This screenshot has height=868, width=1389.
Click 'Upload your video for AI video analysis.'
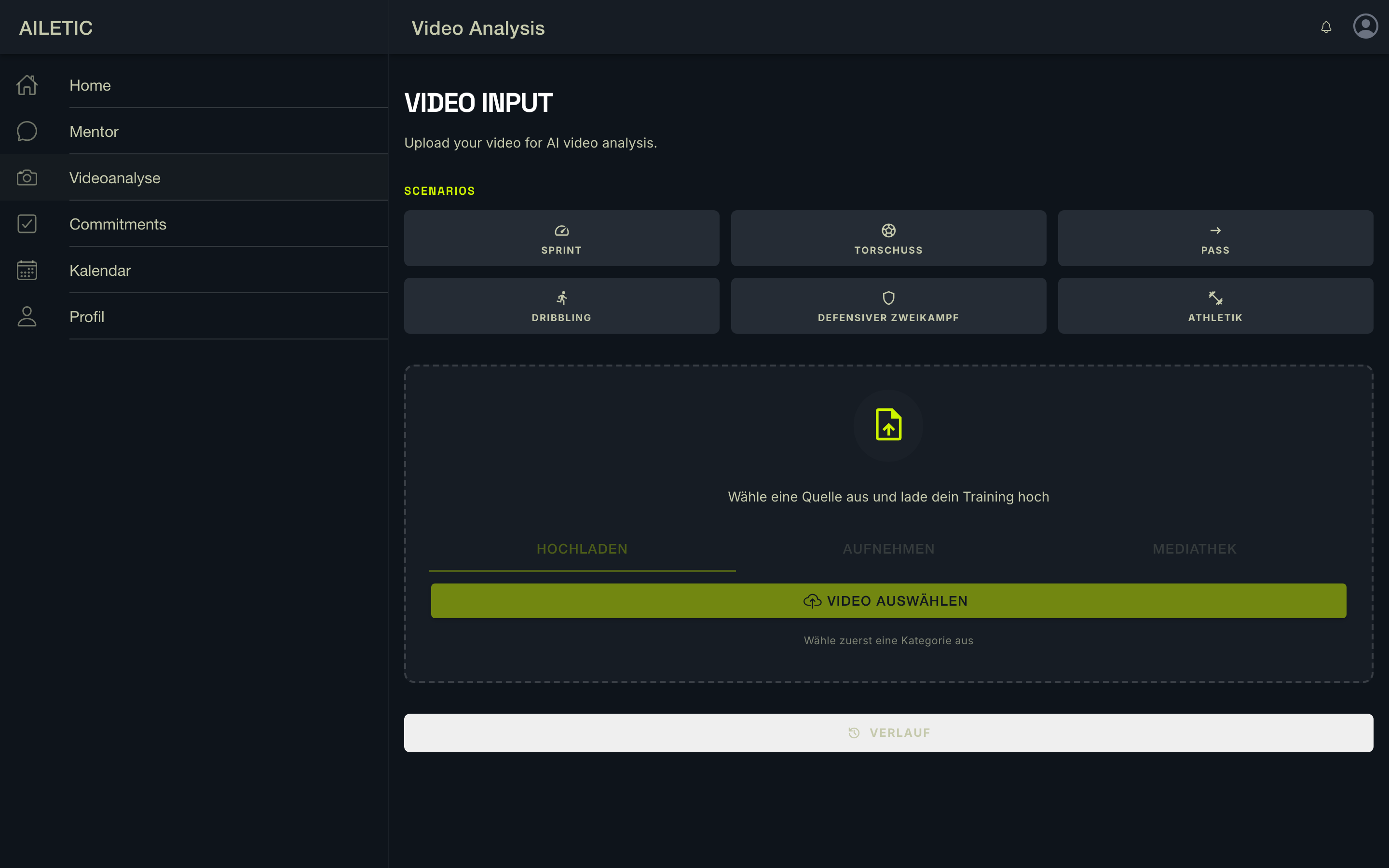click(531, 143)
